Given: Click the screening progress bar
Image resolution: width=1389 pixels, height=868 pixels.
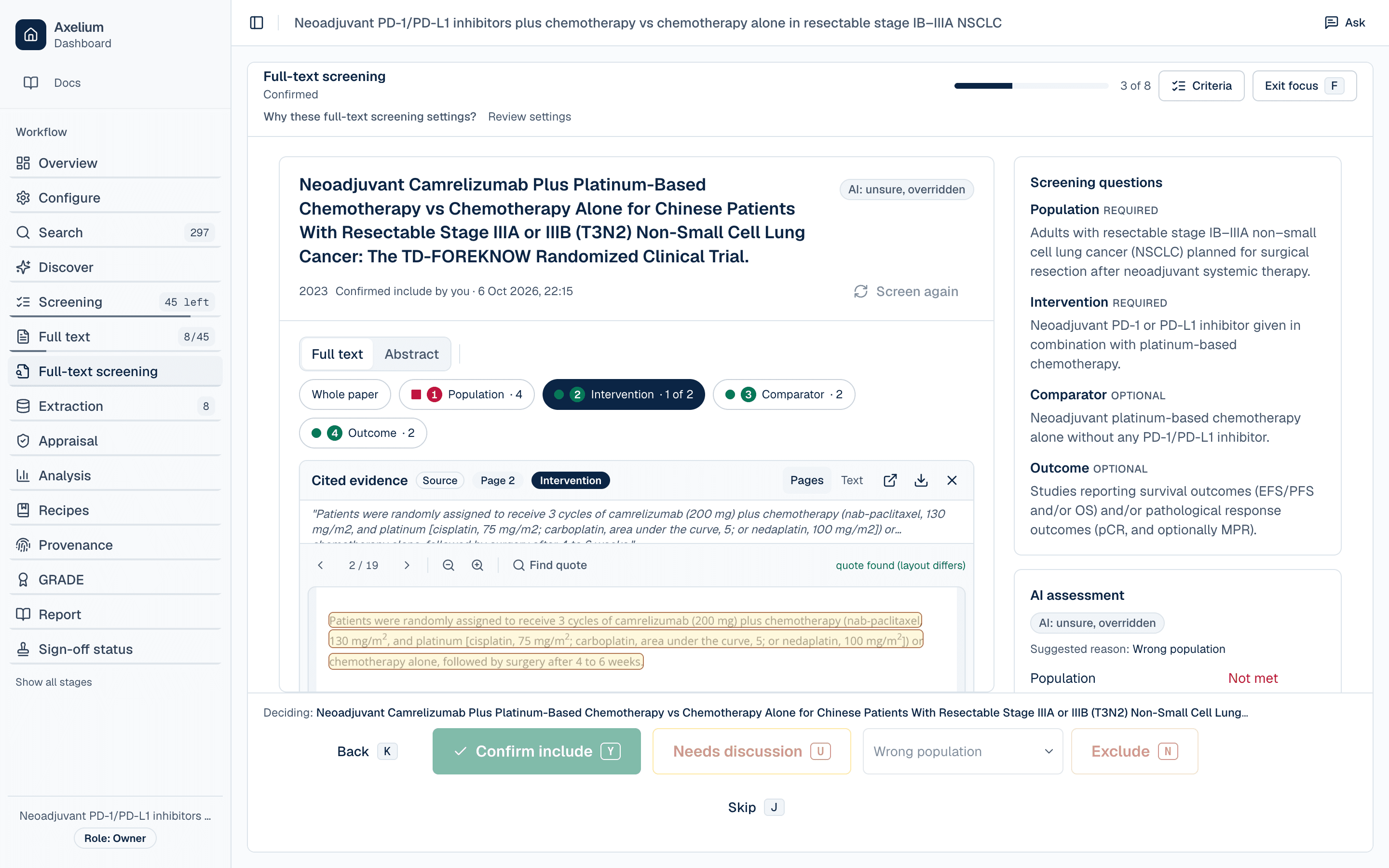Looking at the screenshot, I should coord(1031,86).
